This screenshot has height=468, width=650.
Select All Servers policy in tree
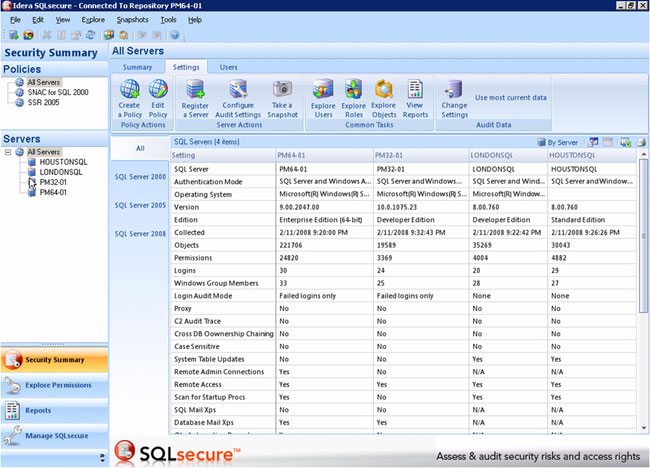[44, 82]
